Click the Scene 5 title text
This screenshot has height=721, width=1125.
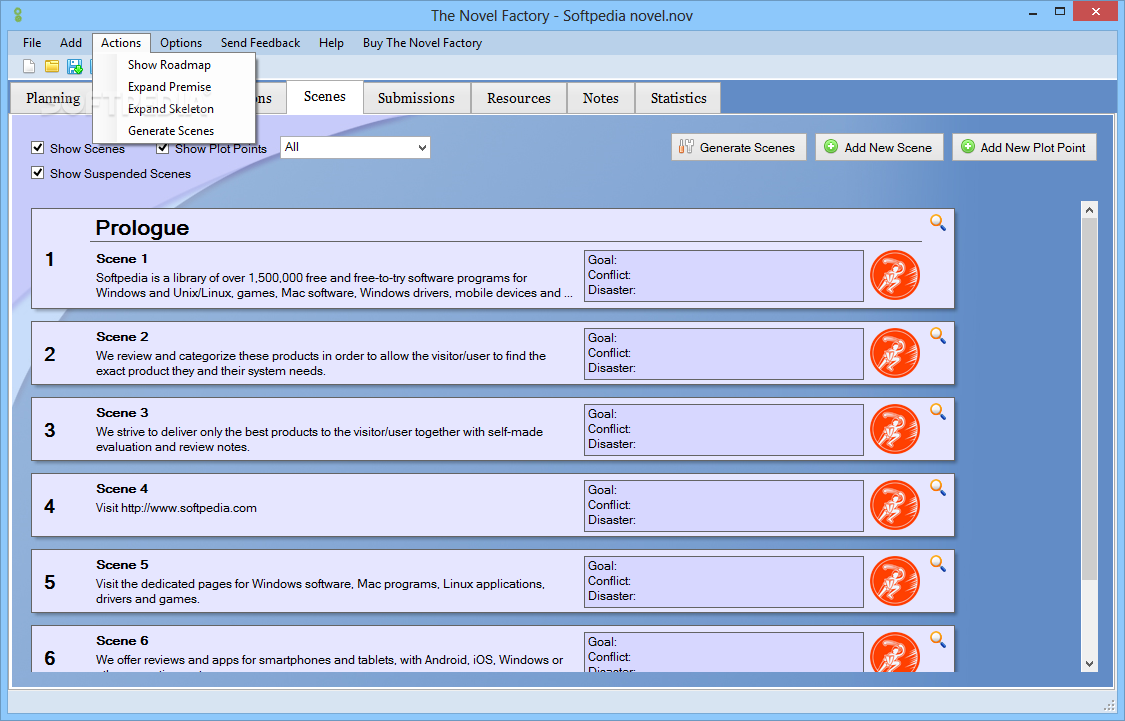tap(123, 565)
